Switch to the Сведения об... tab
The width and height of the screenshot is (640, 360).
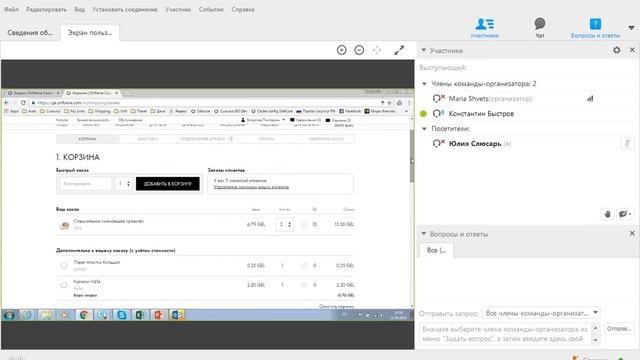click(30, 33)
